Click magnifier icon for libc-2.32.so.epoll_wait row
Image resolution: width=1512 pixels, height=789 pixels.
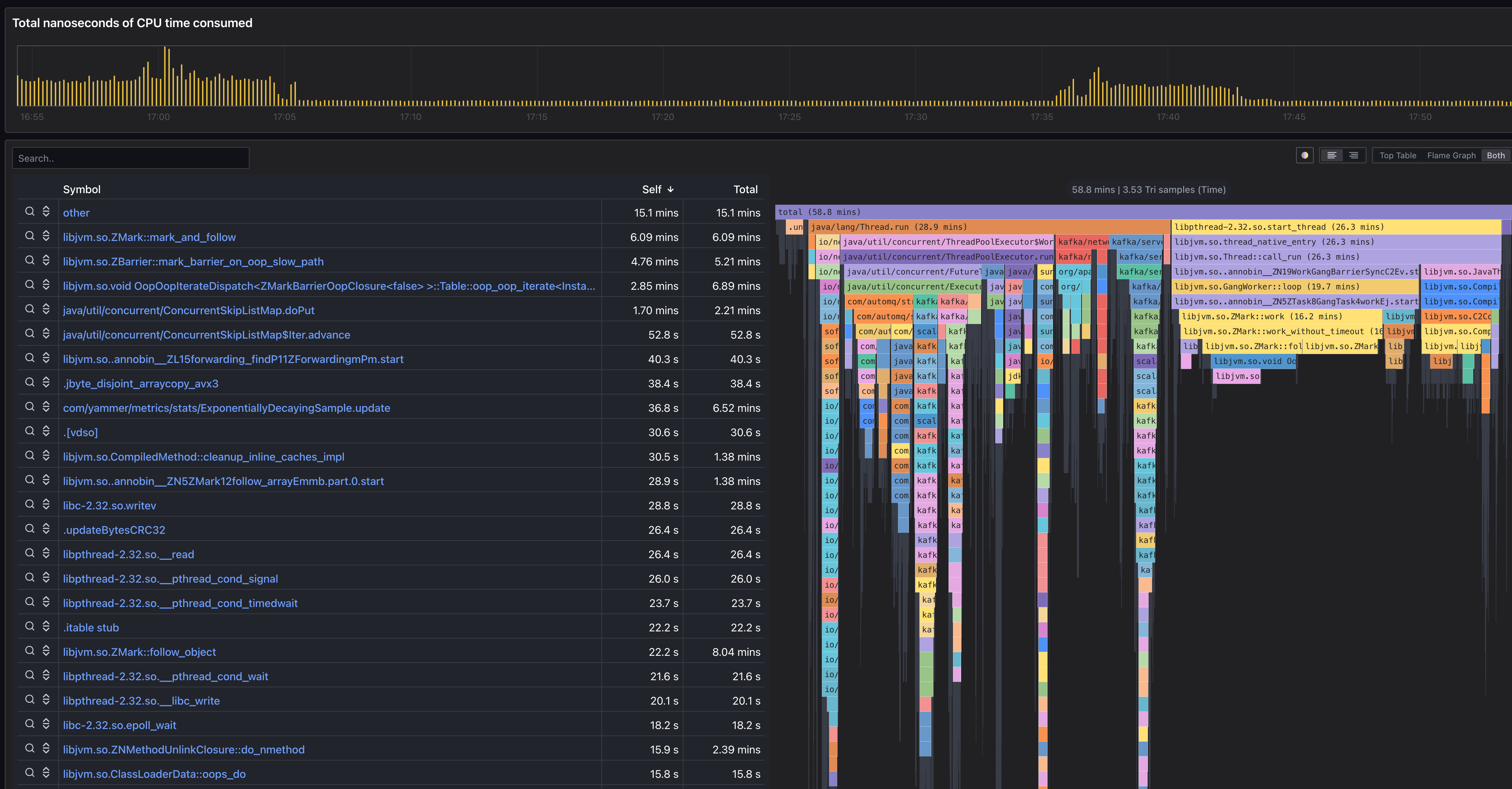click(29, 724)
